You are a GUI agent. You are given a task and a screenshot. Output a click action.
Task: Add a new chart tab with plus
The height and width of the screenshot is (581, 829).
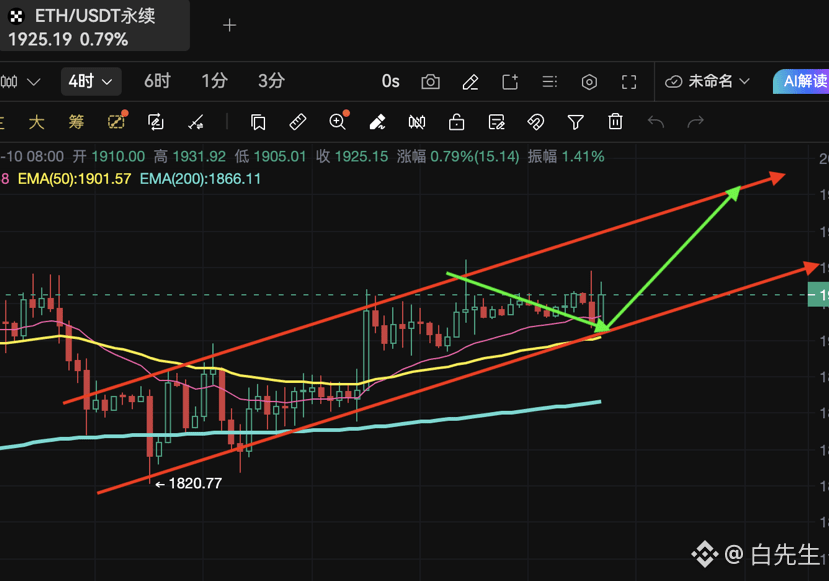click(229, 25)
